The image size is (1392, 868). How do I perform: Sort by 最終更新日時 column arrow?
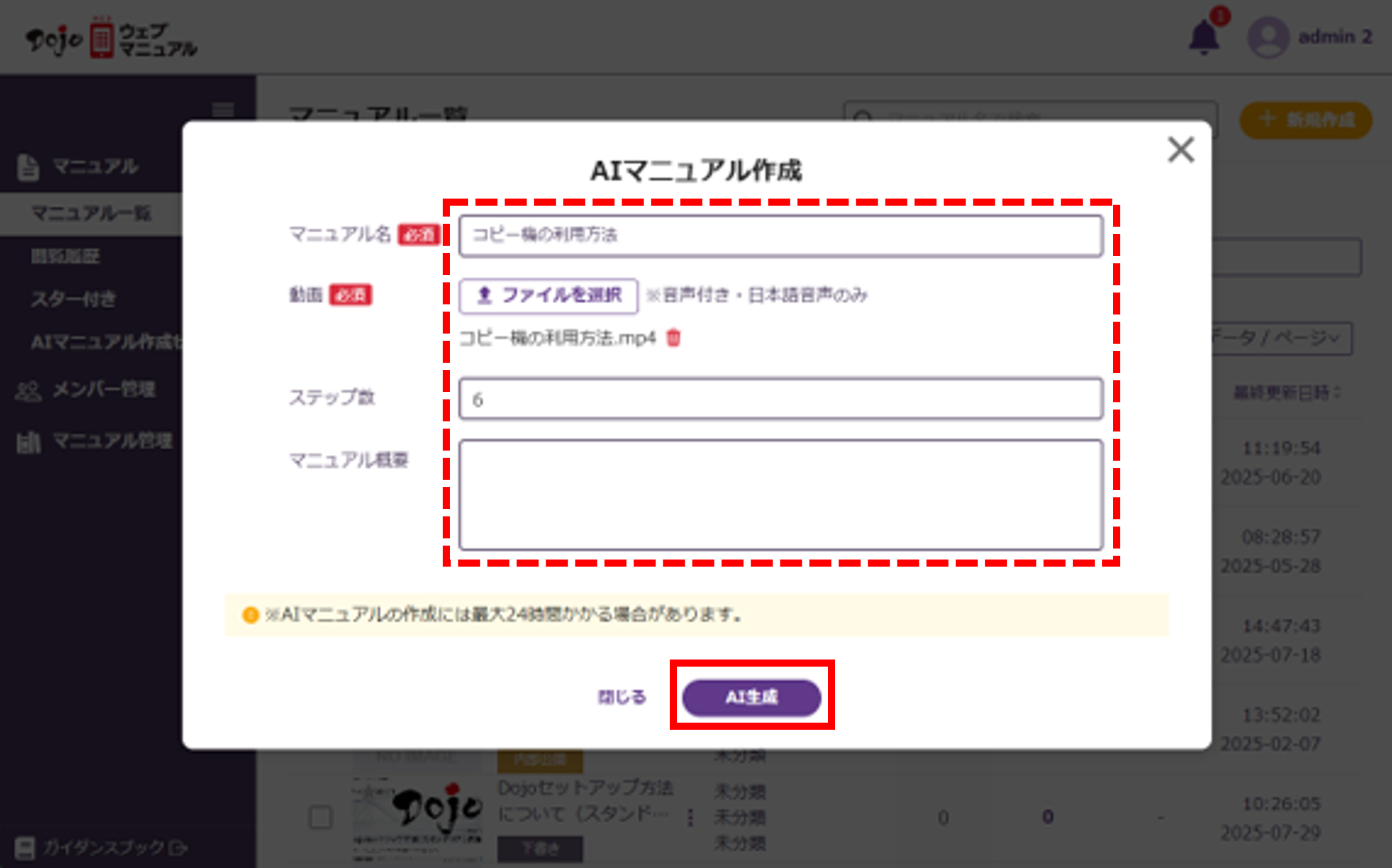pos(1337,392)
